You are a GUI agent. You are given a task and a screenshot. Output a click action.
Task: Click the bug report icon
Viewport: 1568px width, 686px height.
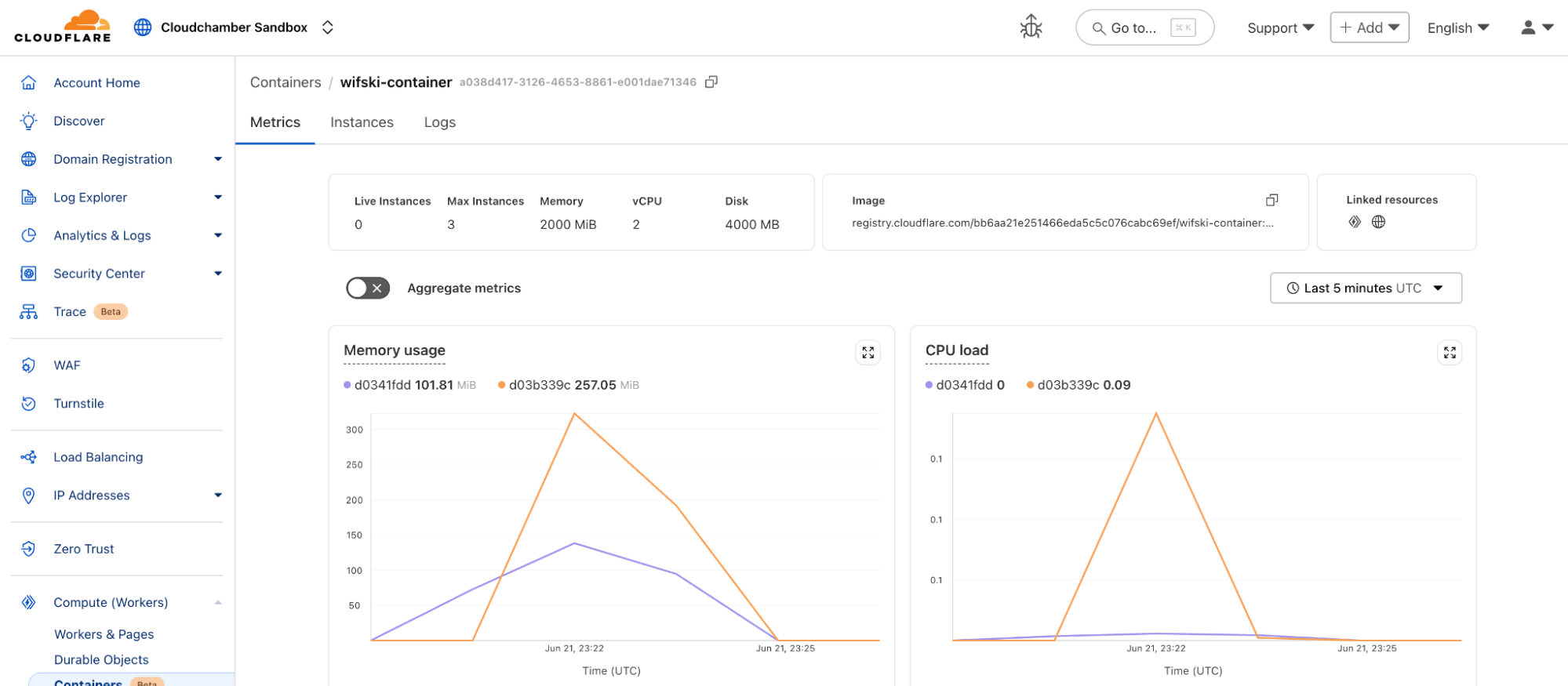point(1031,27)
